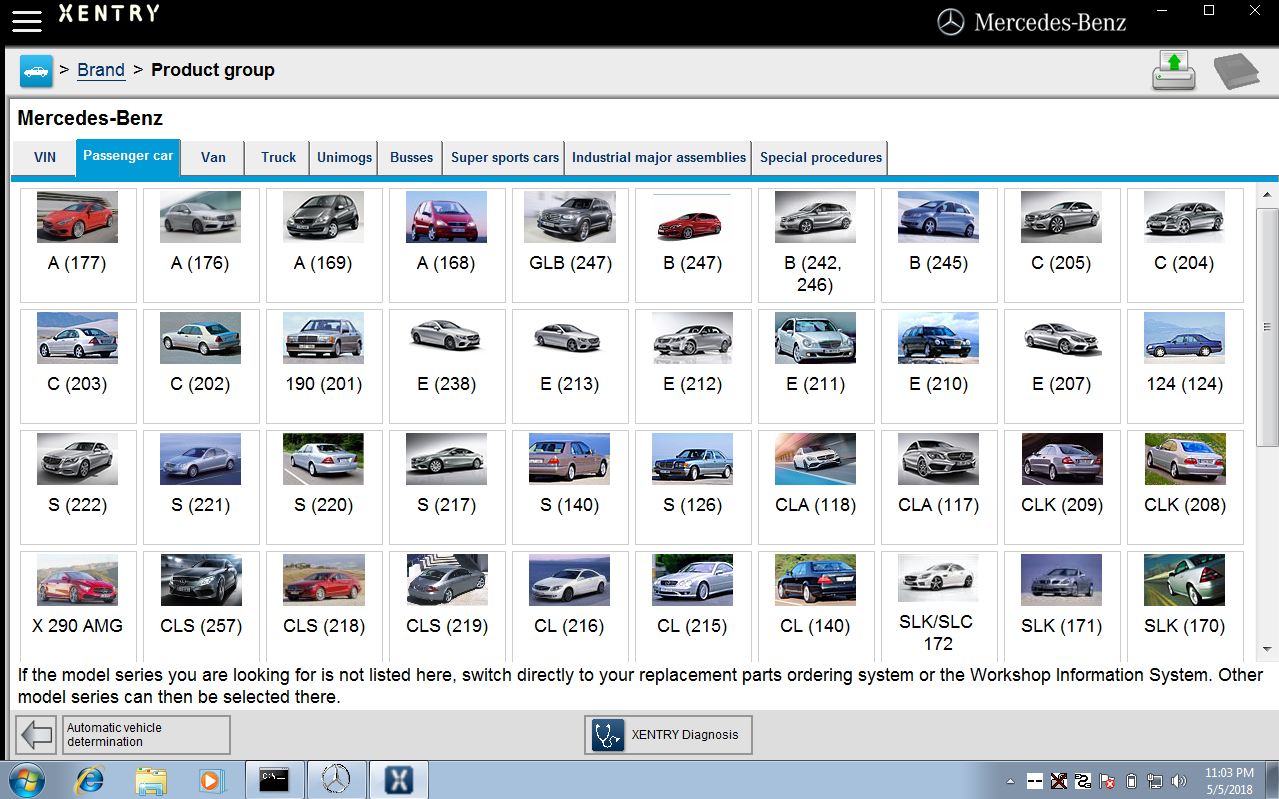Select the S (222) model
This screenshot has width=1279, height=799.
click(78, 487)
